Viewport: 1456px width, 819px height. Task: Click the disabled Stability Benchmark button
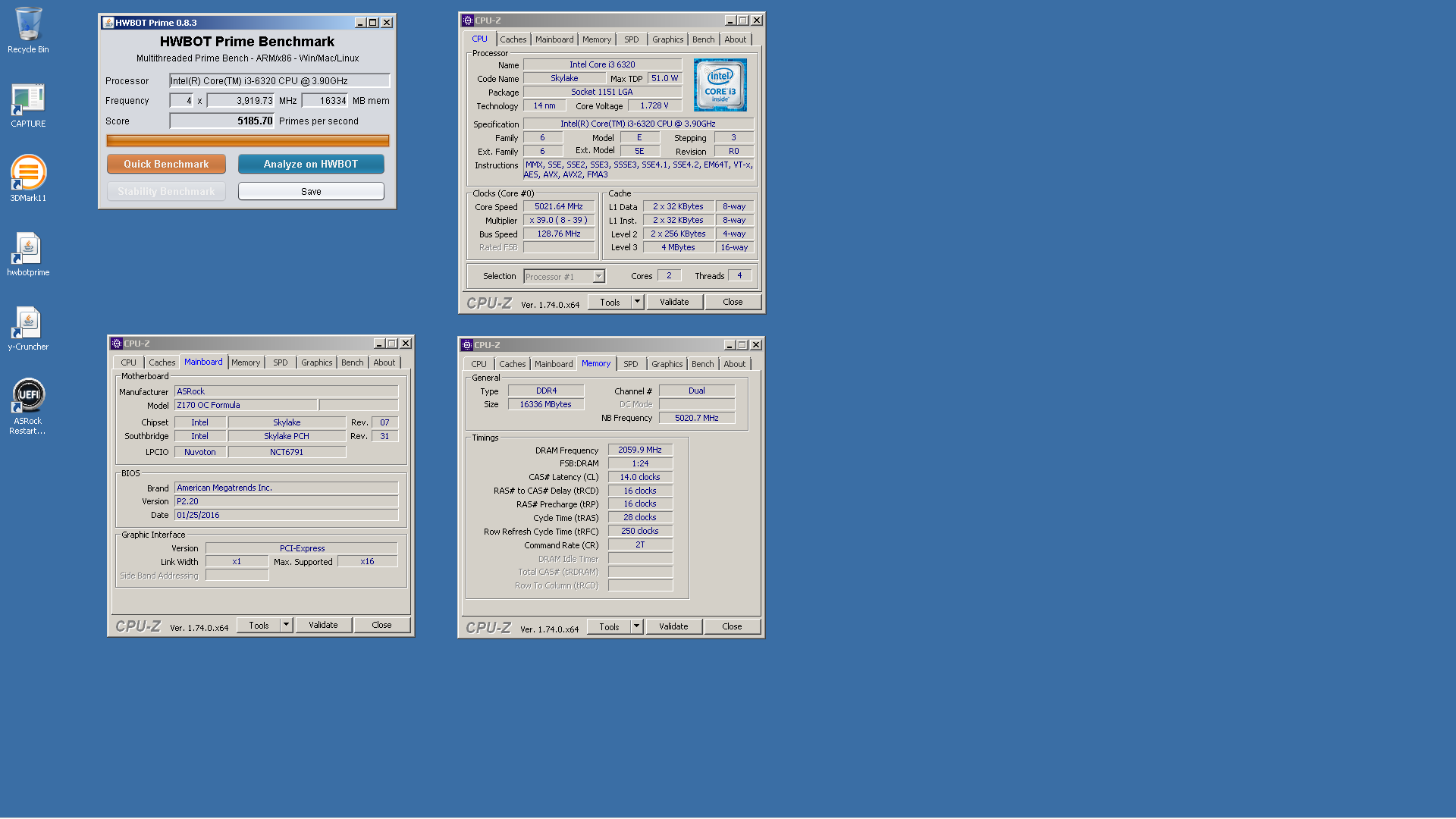[x=166, y=191]
